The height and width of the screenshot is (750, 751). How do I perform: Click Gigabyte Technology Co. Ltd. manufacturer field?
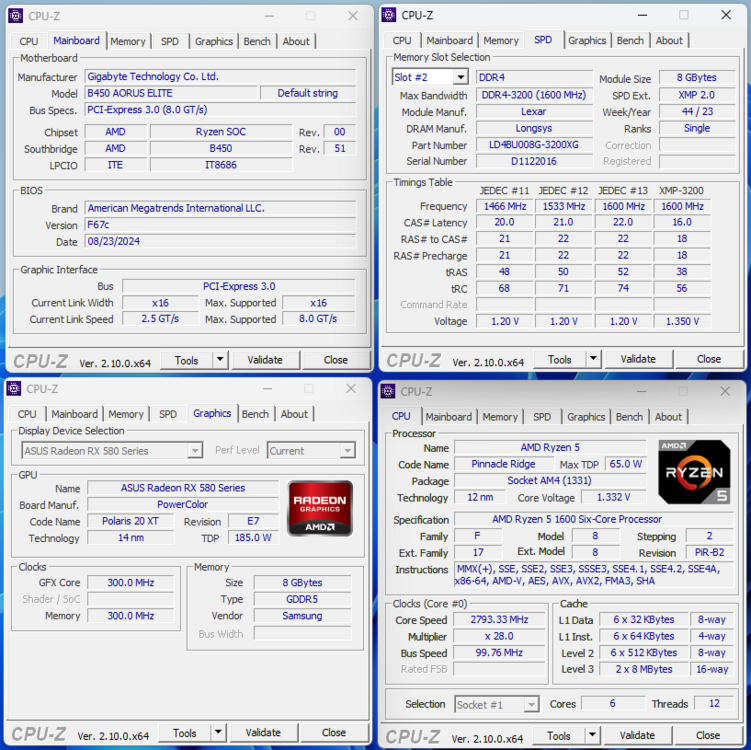[220, 77]
